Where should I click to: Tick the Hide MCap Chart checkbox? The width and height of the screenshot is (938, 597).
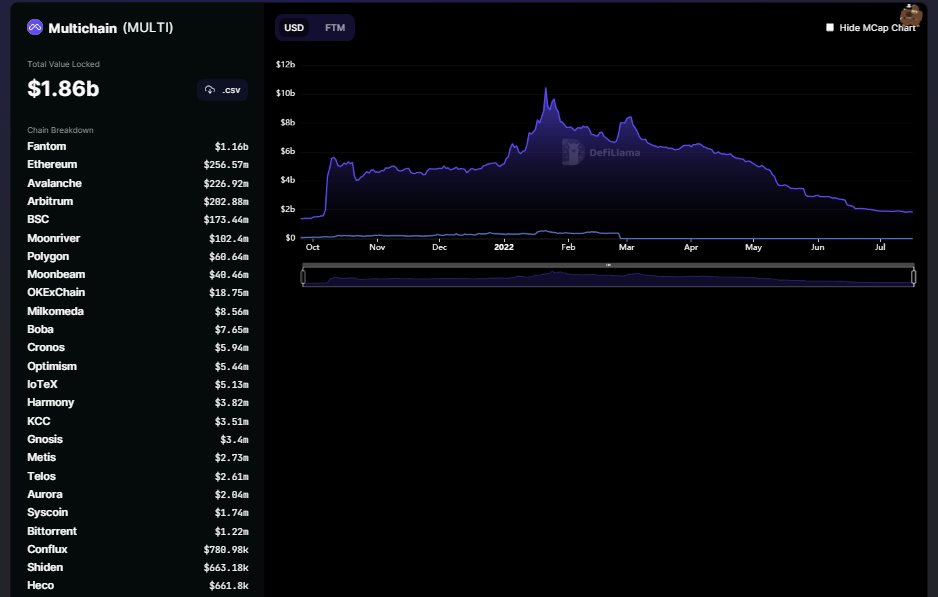(x=830, y=28)
